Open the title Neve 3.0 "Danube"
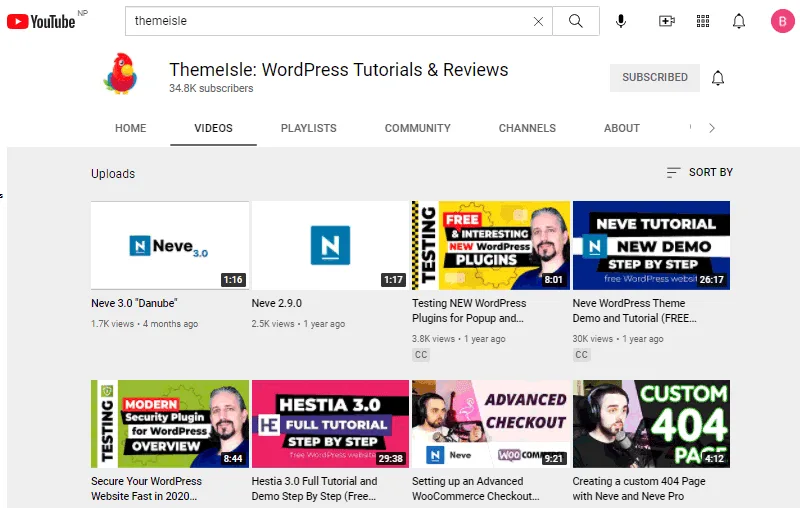This screenshot has width=800, height=508. coord(134,303)
